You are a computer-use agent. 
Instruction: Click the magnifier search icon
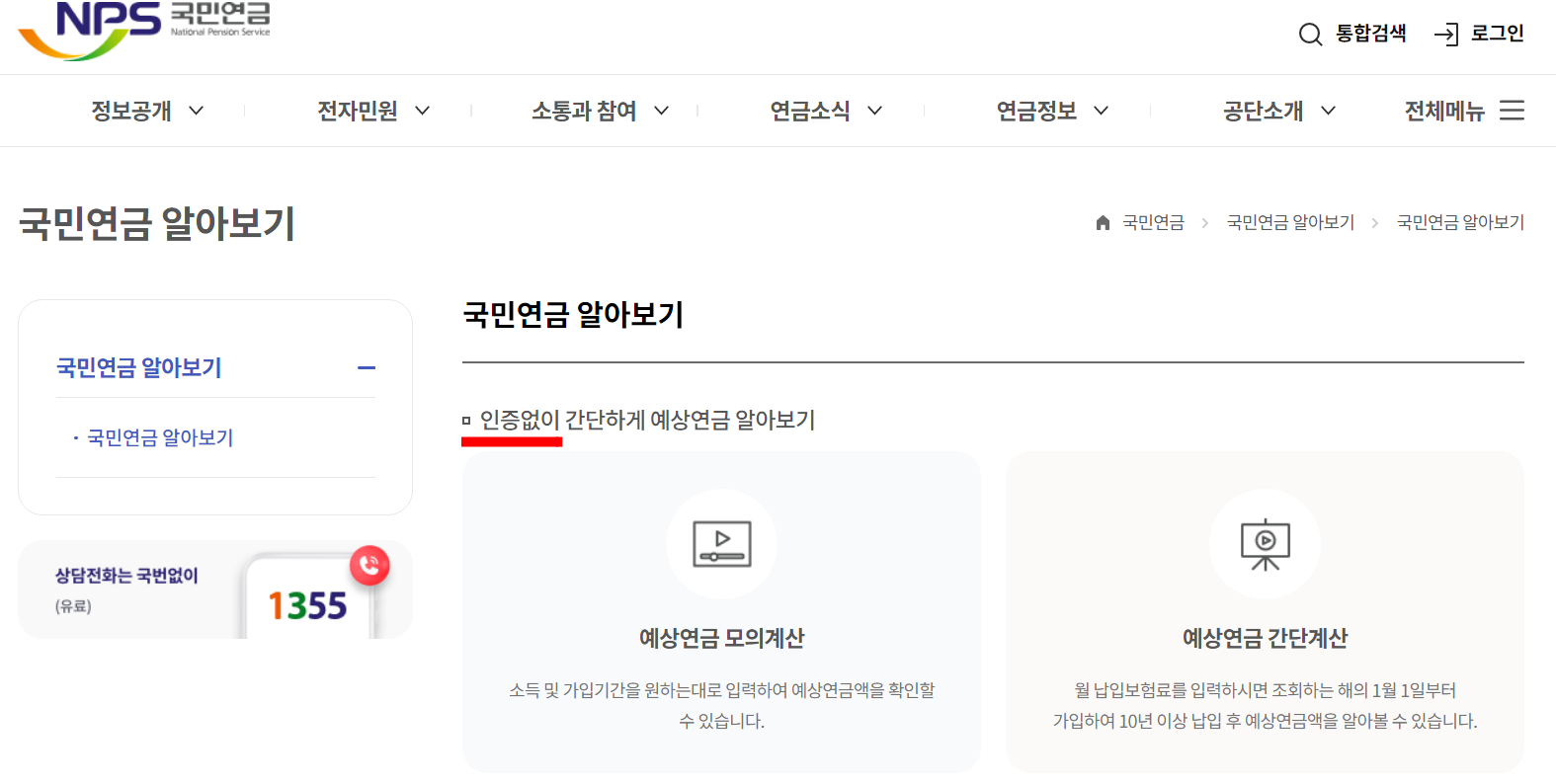[x=1310, y=35]
